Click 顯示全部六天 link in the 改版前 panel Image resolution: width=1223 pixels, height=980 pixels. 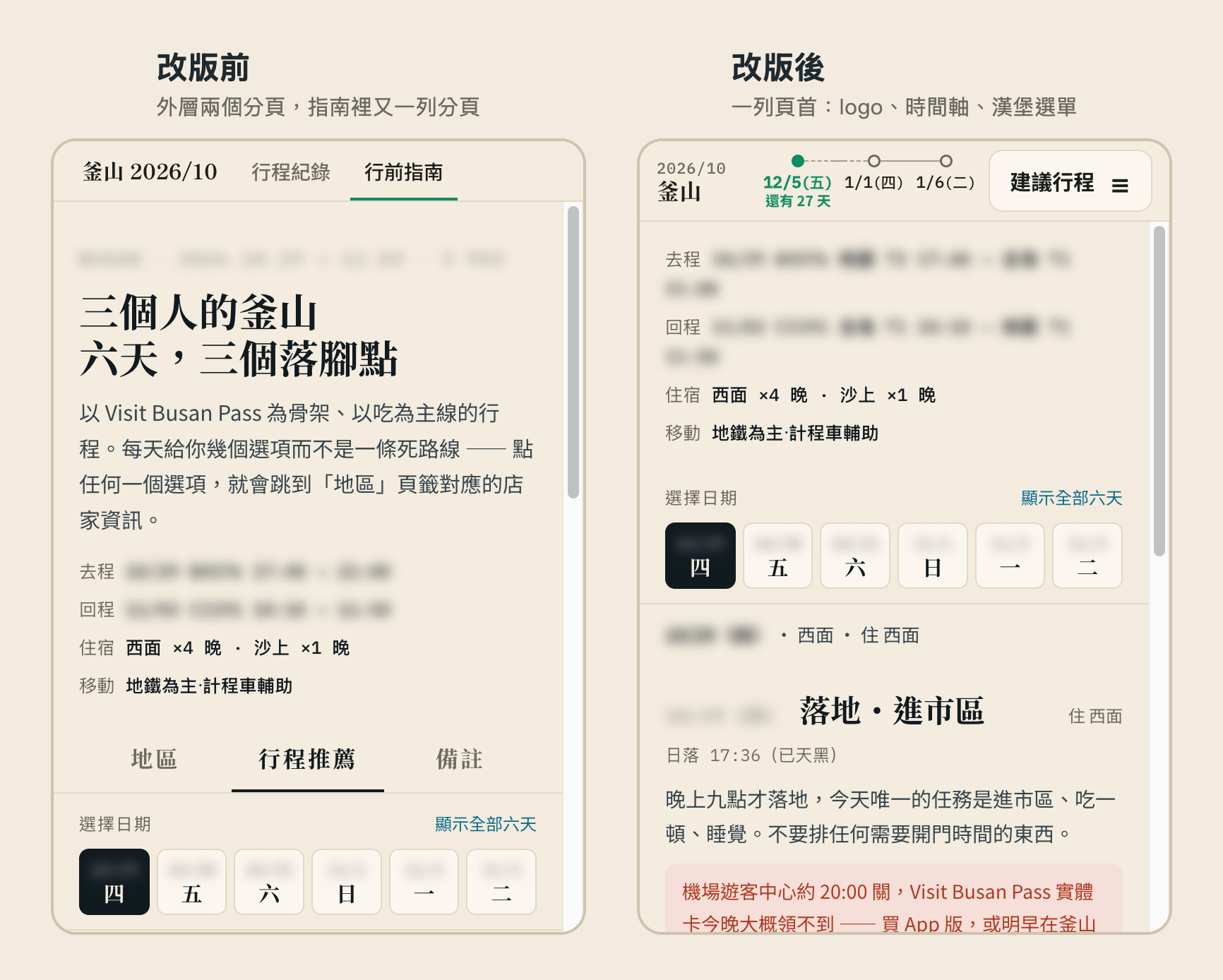click(x=486, y=824)
